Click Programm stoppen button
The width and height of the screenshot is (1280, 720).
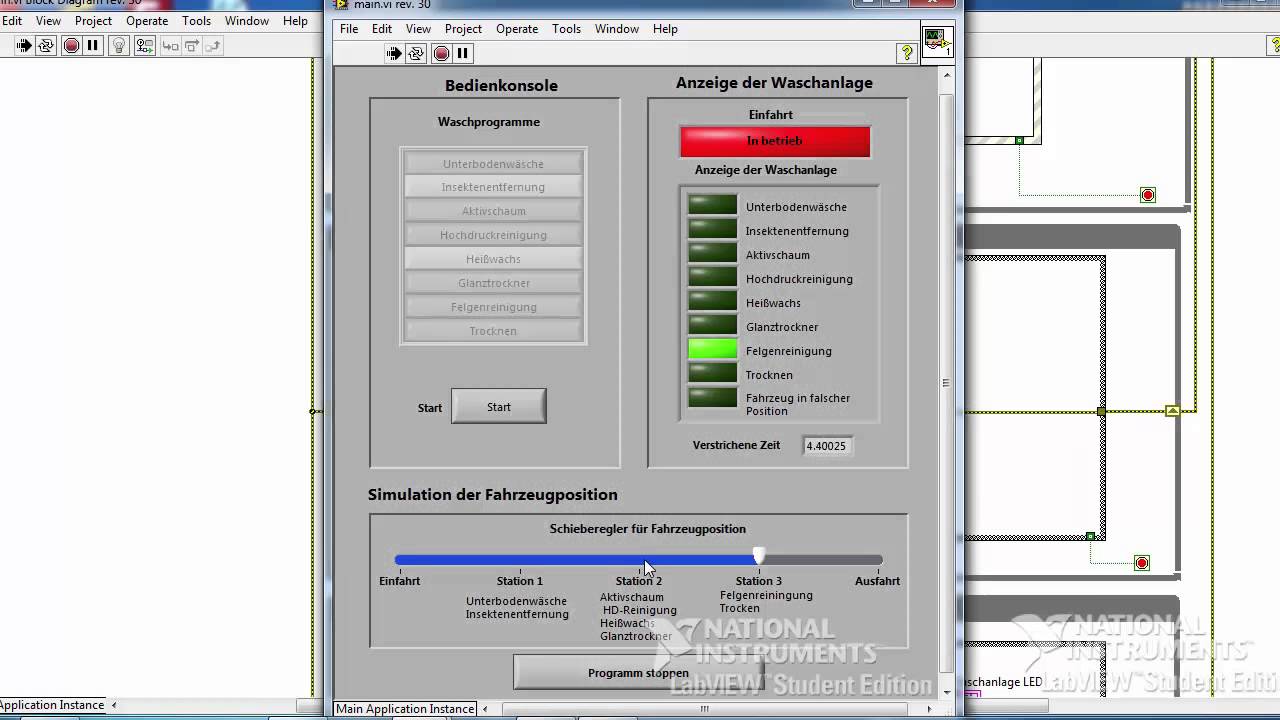[638, 673]
